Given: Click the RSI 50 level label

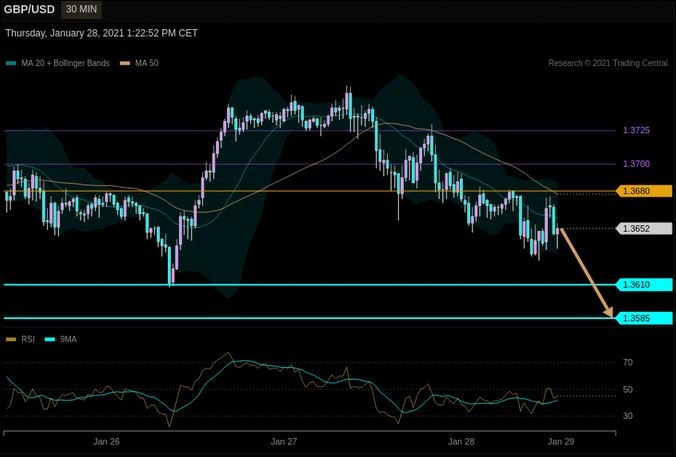Looking at the screenshot, I should 628,390.
